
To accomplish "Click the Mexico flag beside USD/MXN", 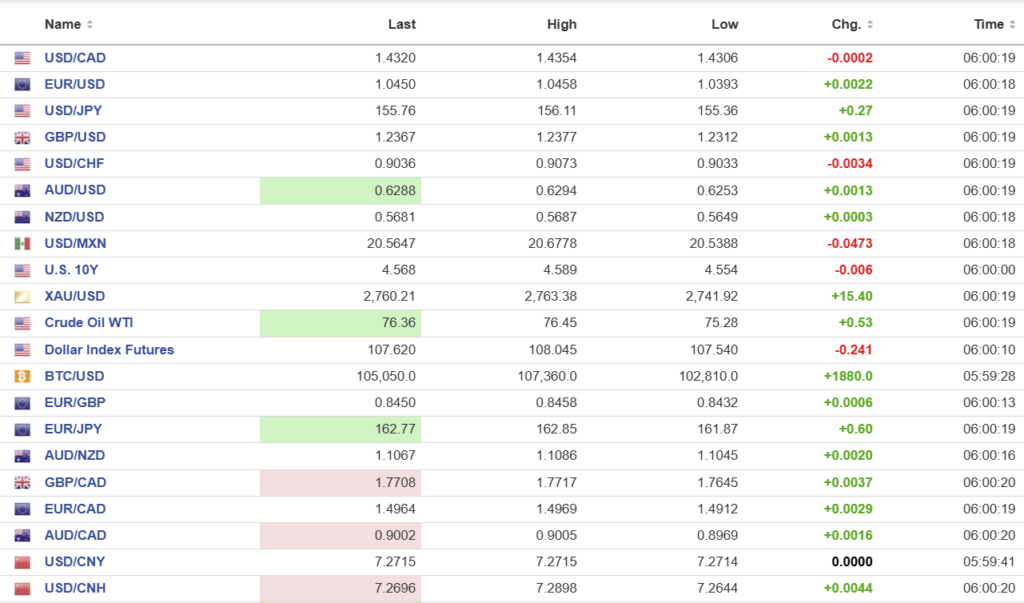I will (x=22, y=244).
